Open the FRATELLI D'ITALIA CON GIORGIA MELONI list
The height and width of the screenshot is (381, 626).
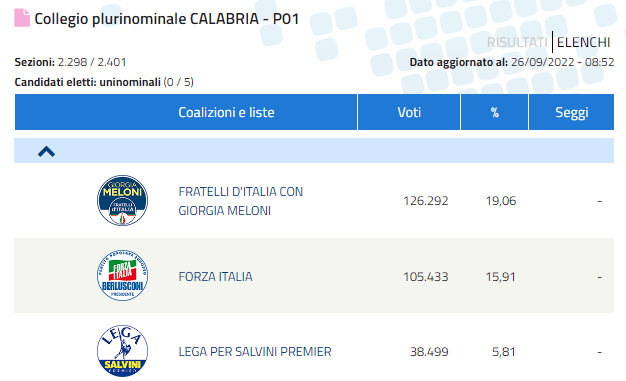point(241,201)
